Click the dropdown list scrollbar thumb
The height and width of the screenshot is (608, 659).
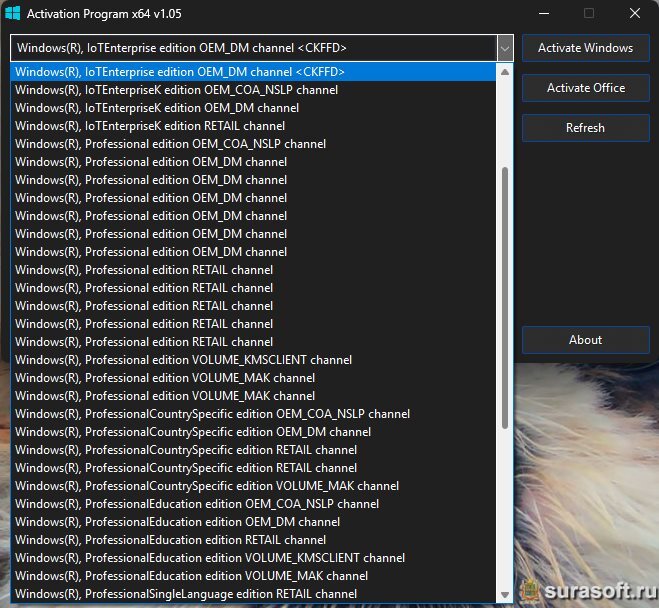tap(505, 298)
